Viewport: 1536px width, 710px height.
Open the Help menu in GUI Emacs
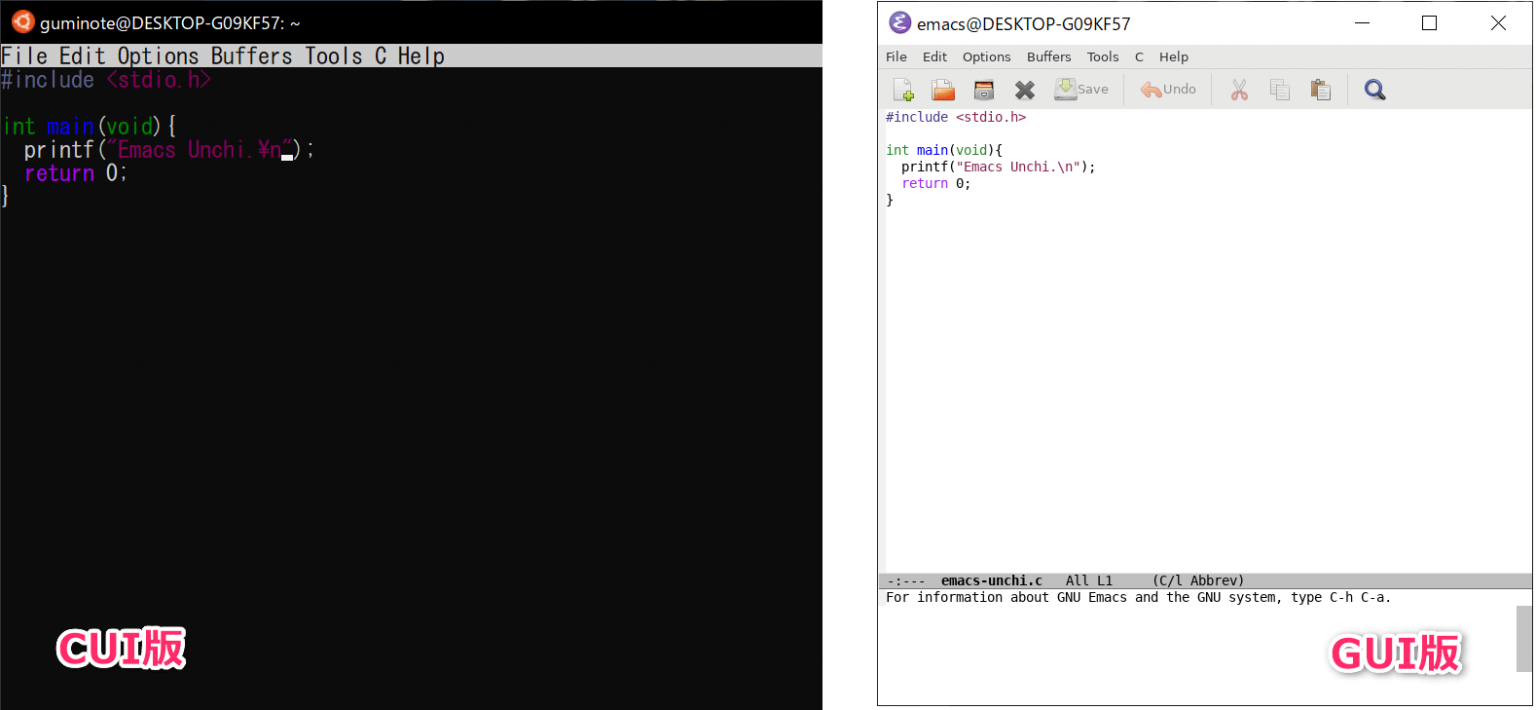pos(1173,57)
